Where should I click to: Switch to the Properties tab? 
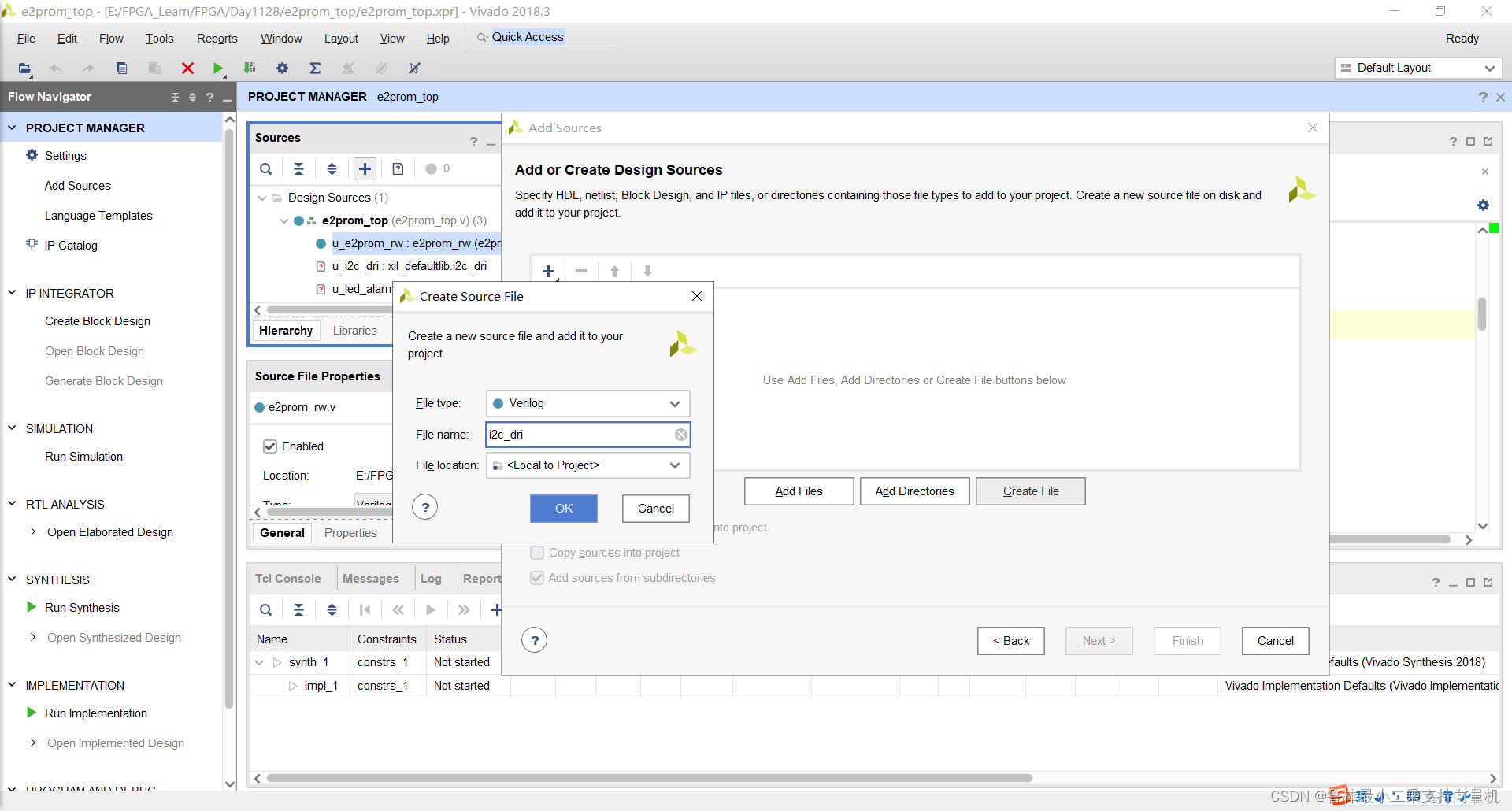(350, 533)
